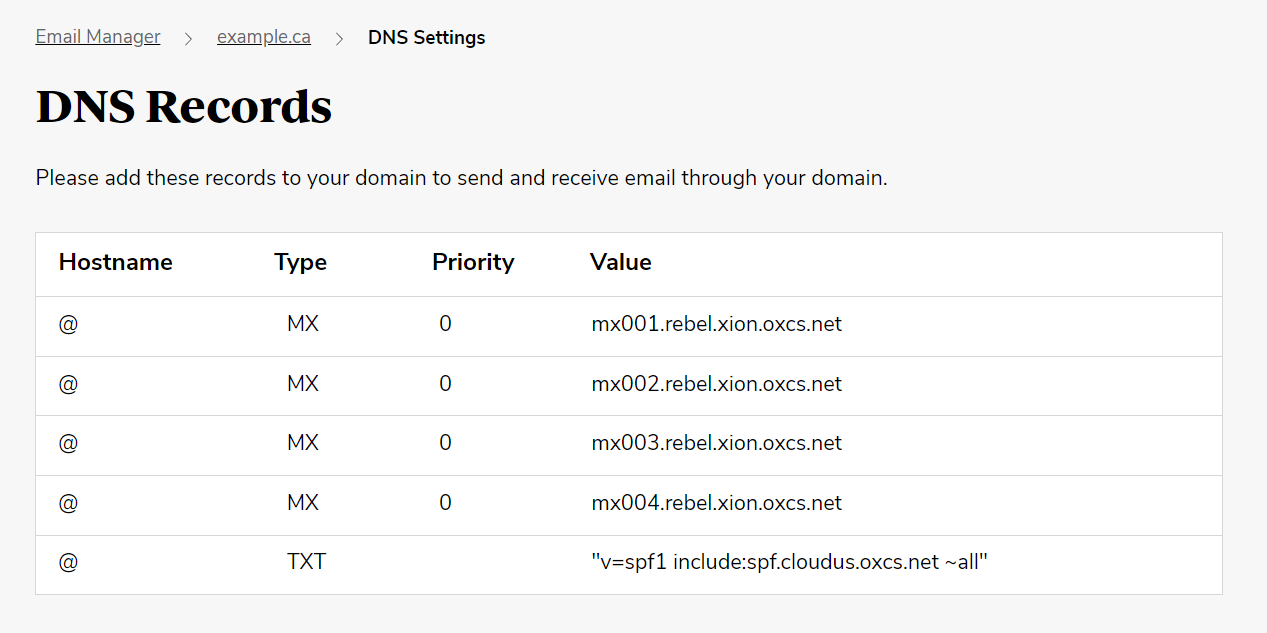Screen dimensions: 1267x633
Task: Click the Type column header
Action: point(301,262)
